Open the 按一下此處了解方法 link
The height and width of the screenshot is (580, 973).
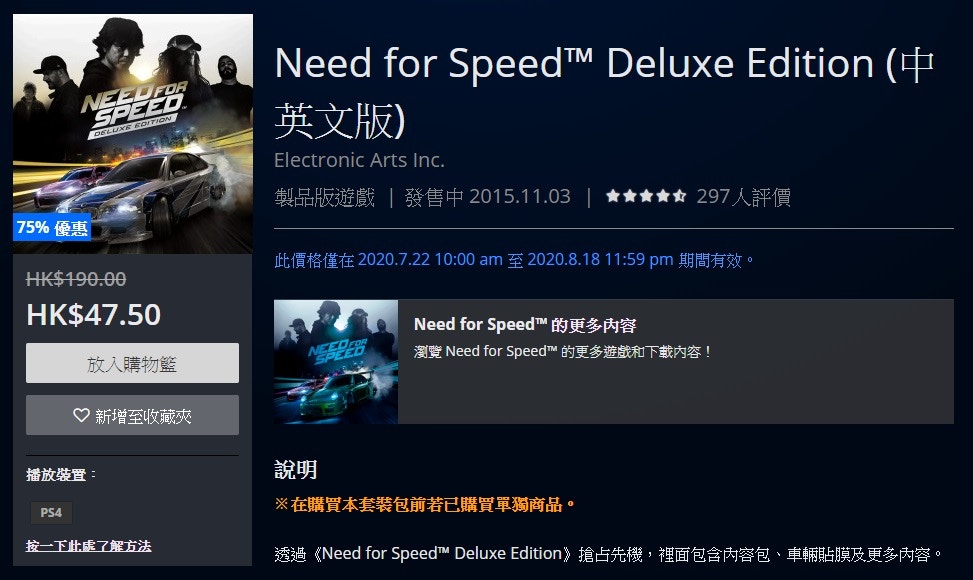click(89, 546)
